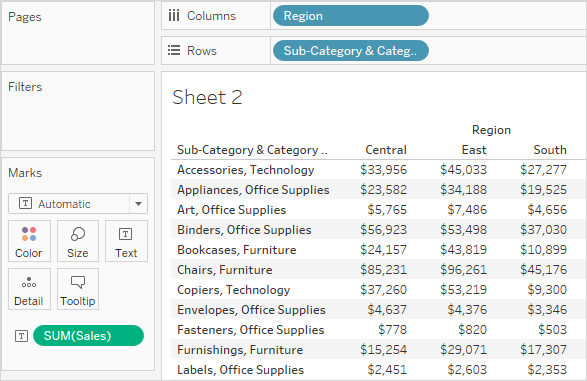The width and height of the screenshot is (587, 381).
Task: Open the Color marks card
Action: click(29, 241)
